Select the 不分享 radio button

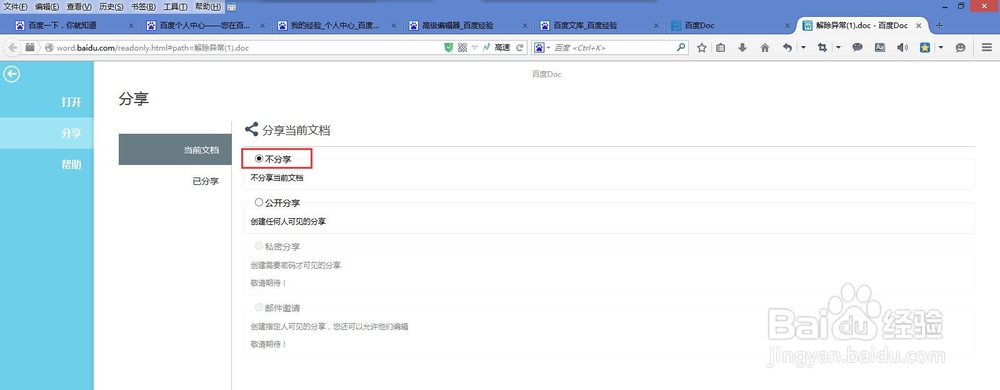click(x=259, y=159)
